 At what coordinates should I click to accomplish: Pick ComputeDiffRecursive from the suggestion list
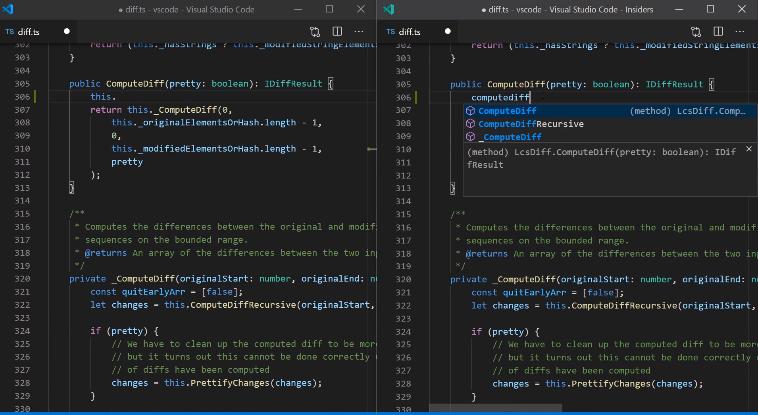(x=530, y=124)
